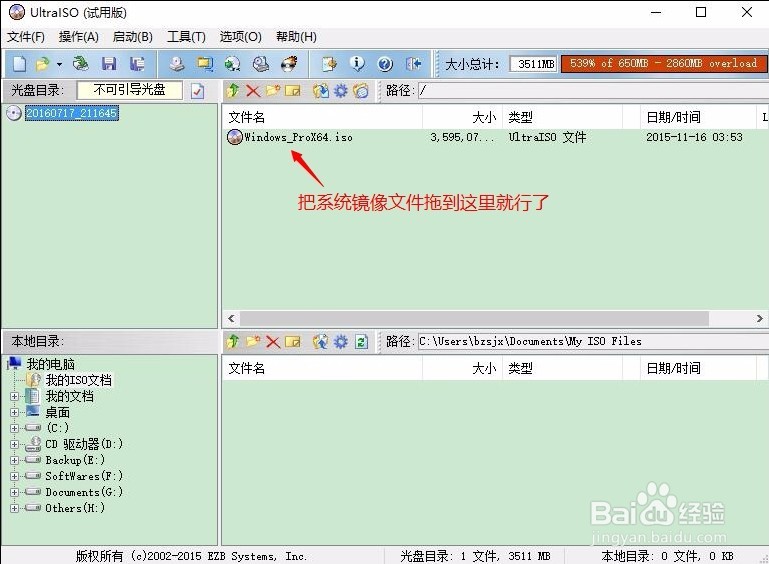The height and width of the screenshot is (564, 769).
Task: Open the 操作(A) menu
Action: (78, 37)
